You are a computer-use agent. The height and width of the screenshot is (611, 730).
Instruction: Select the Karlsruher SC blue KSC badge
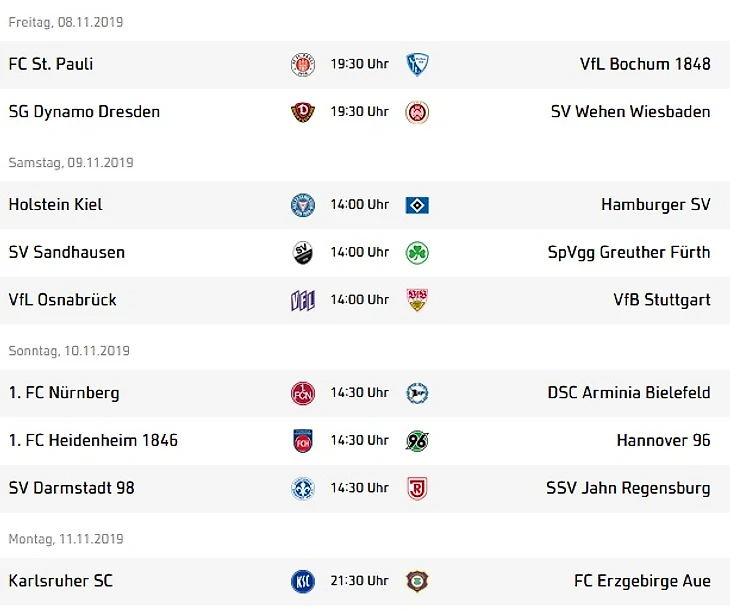[x=303, y=581]
